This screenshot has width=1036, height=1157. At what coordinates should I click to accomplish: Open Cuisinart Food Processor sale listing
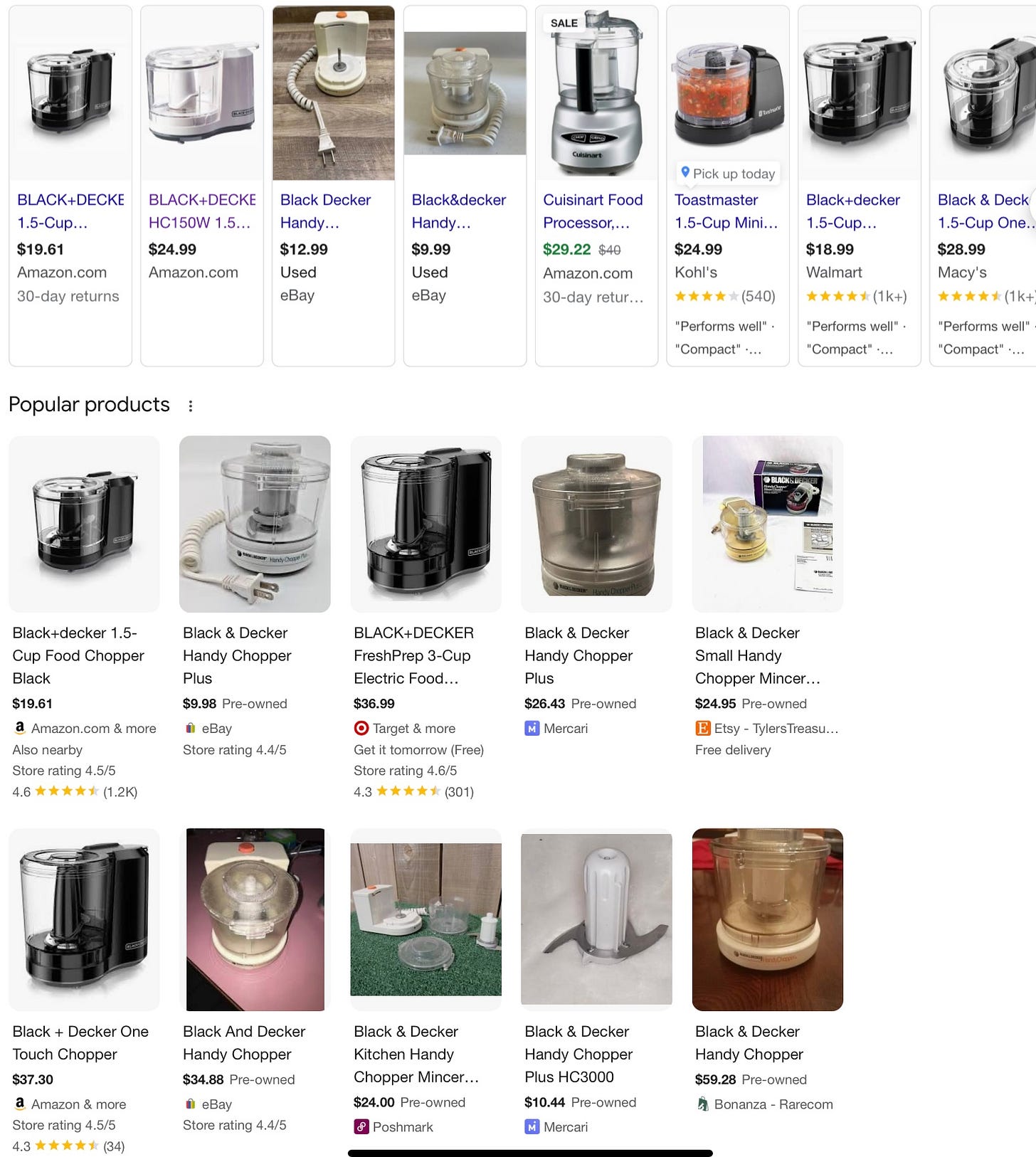[x=593, y=211]
